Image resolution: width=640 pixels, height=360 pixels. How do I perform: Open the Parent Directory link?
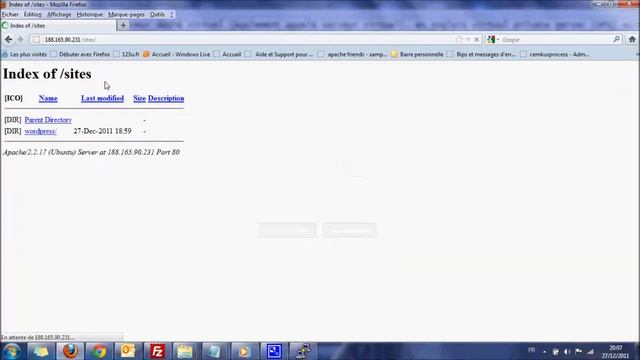48,120
